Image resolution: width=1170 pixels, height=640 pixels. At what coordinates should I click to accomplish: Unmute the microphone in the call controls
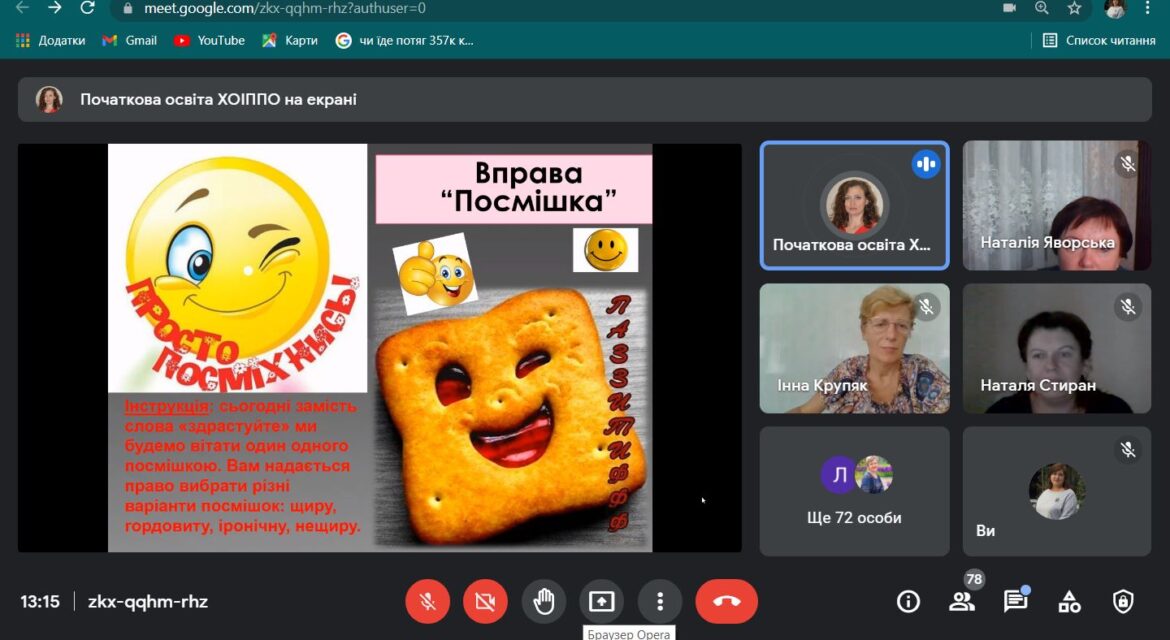click(428, 601)
